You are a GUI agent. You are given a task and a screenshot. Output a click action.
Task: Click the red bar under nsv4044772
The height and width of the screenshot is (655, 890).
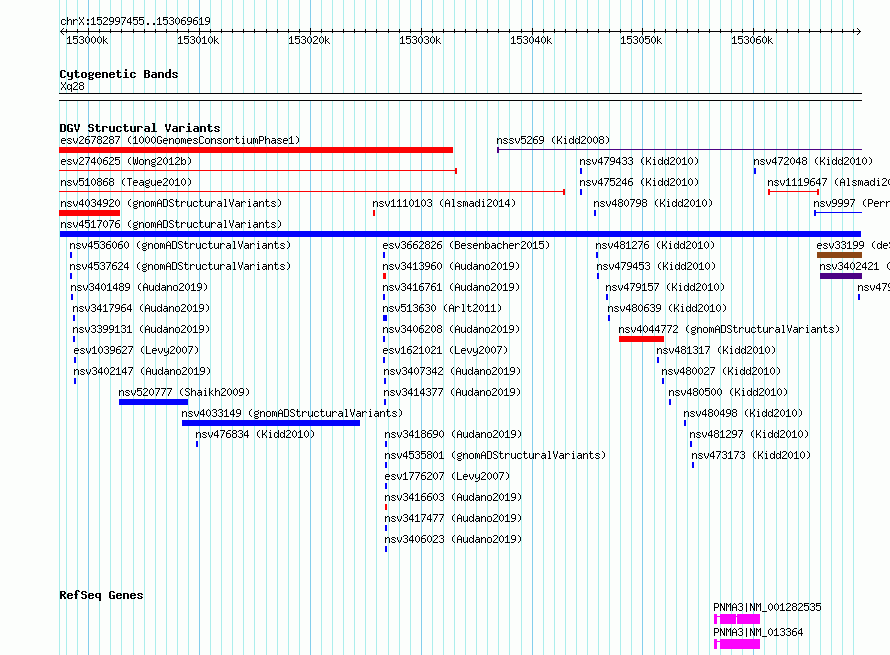[641, 339]
